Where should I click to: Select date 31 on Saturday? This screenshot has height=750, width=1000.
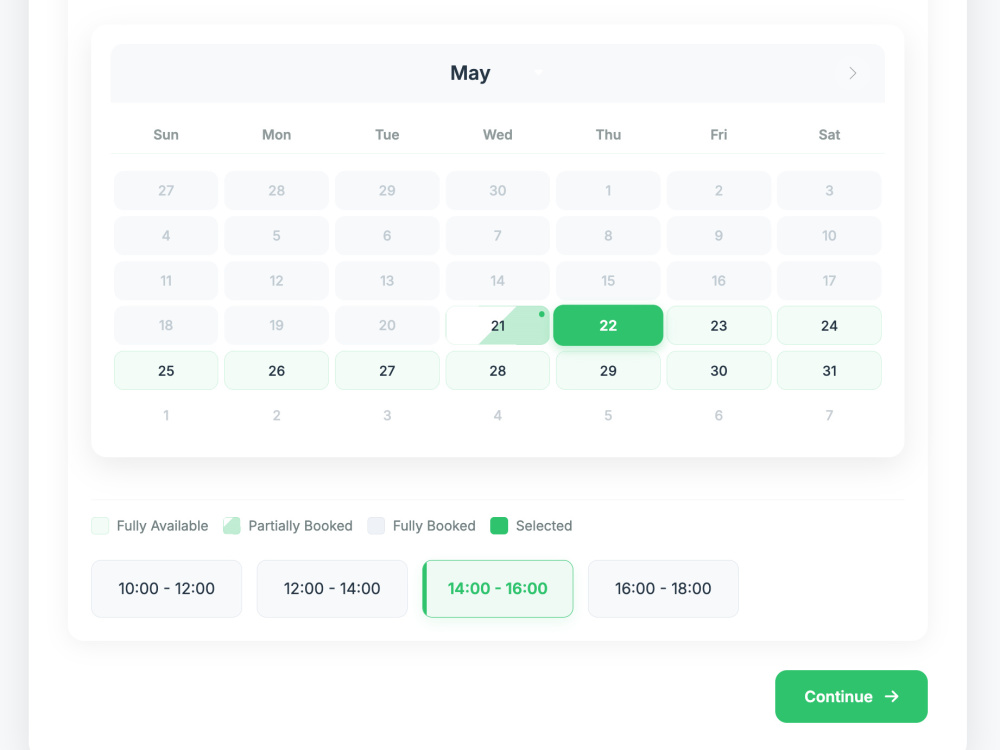829,371
